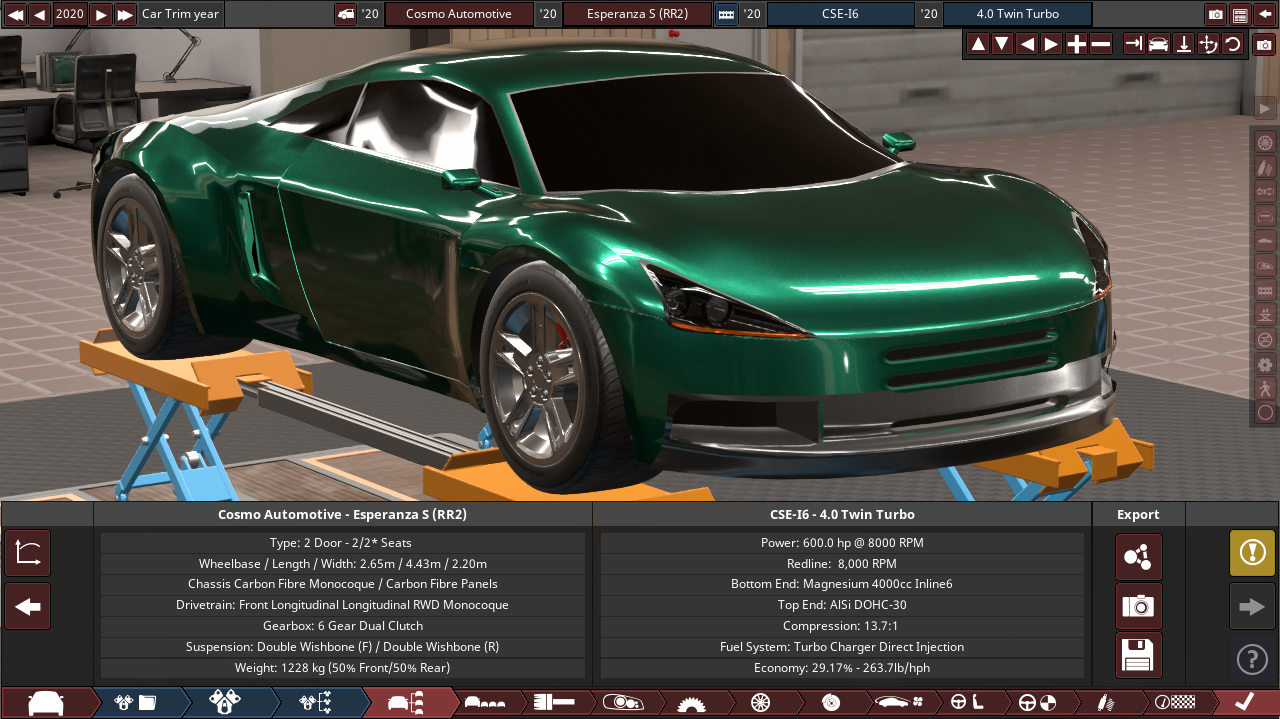Screen dimensions: 1280x719
Task: Toggle wheel visibility in side panel
Action: pyautogui.click(x=1265, y=142)
